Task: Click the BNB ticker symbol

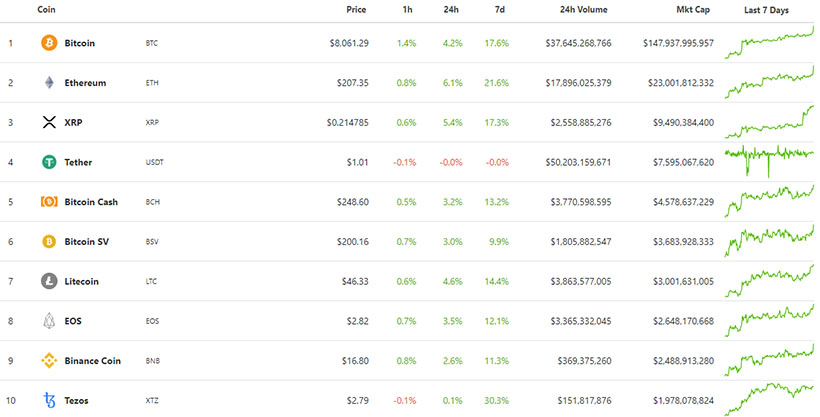Action: tap(153, 361)
